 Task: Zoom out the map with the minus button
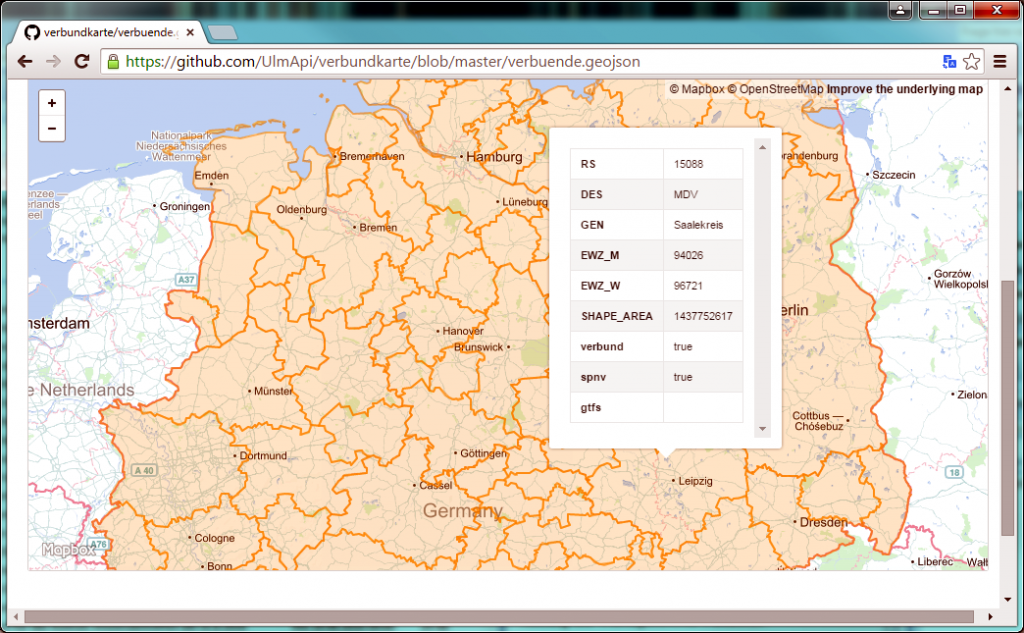(x=52, y=129)
